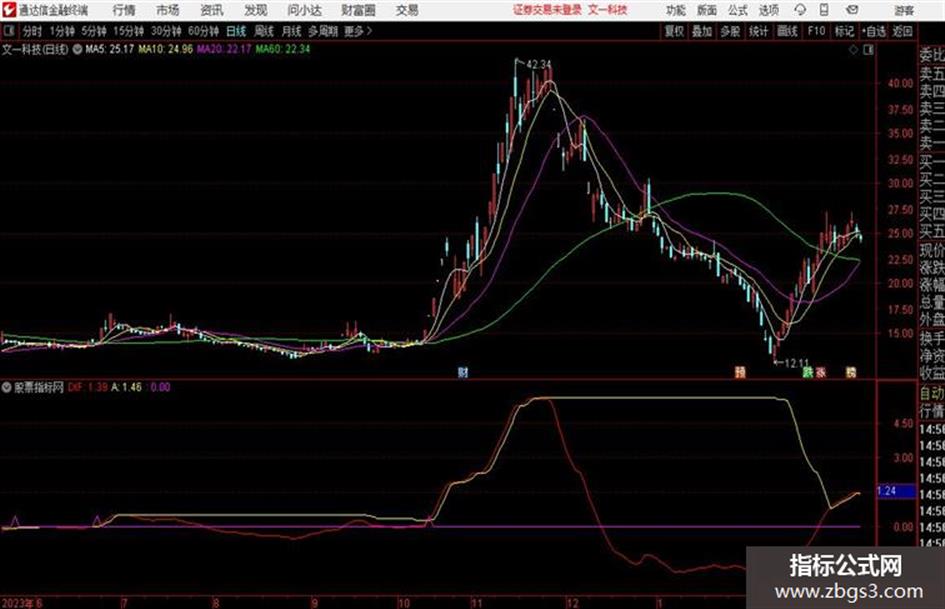The image size is (945, 609).
Task: Click the customer service headset icon
Action: coord(800,10)
